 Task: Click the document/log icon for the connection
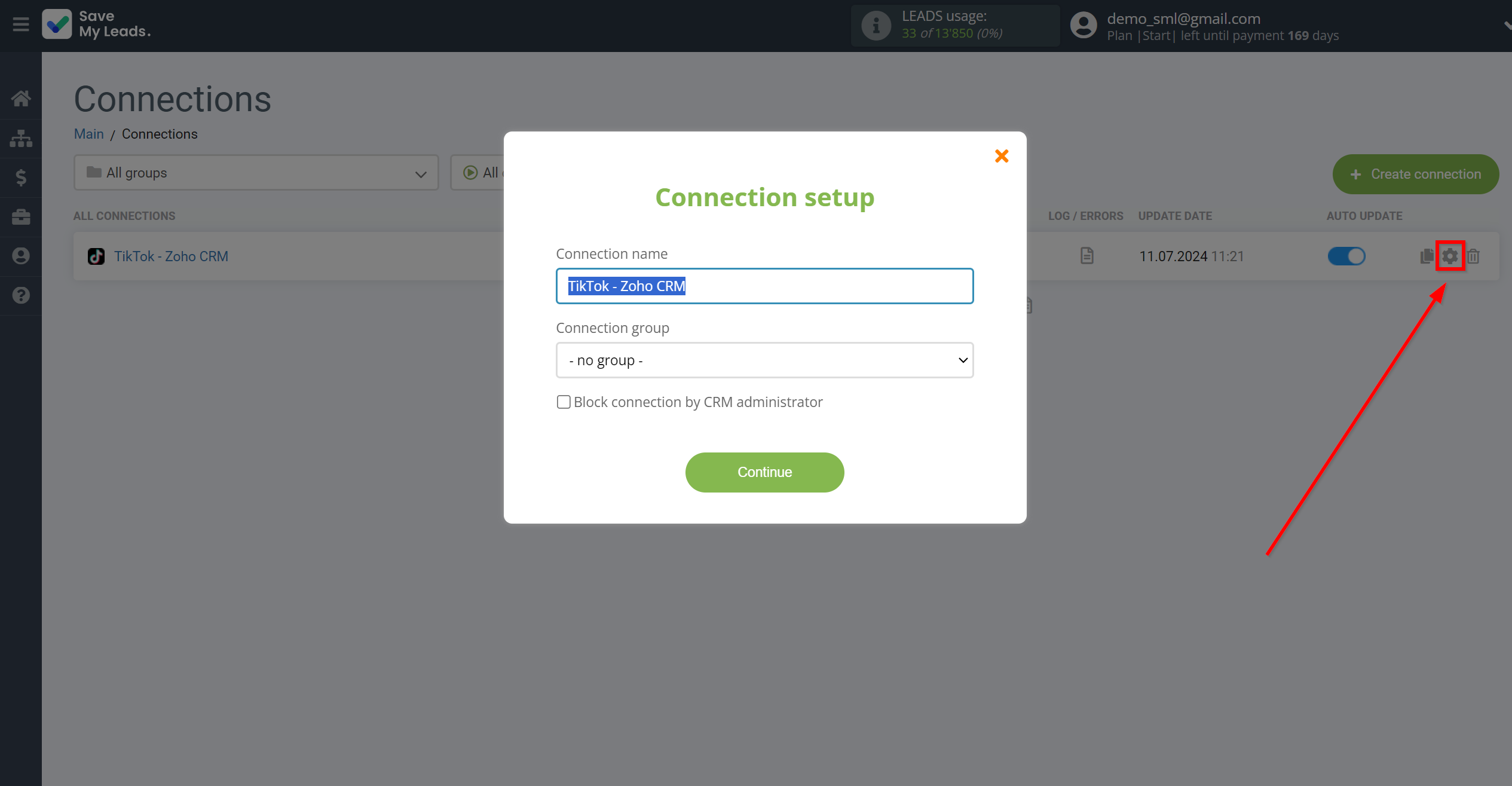tap(1085, 256)
